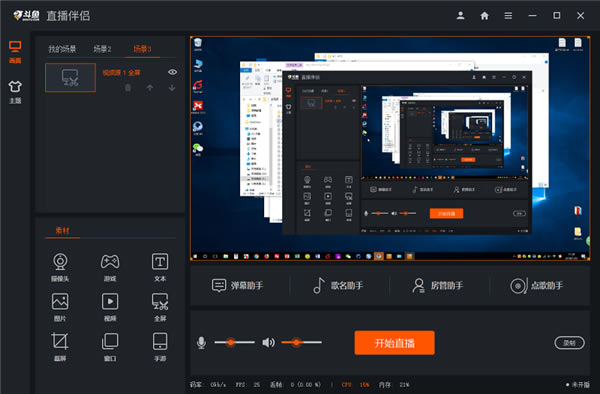Add a 摄像头 (webcam) source
Image resolution: width=600 pixels, height=394 pixels.
60,267
